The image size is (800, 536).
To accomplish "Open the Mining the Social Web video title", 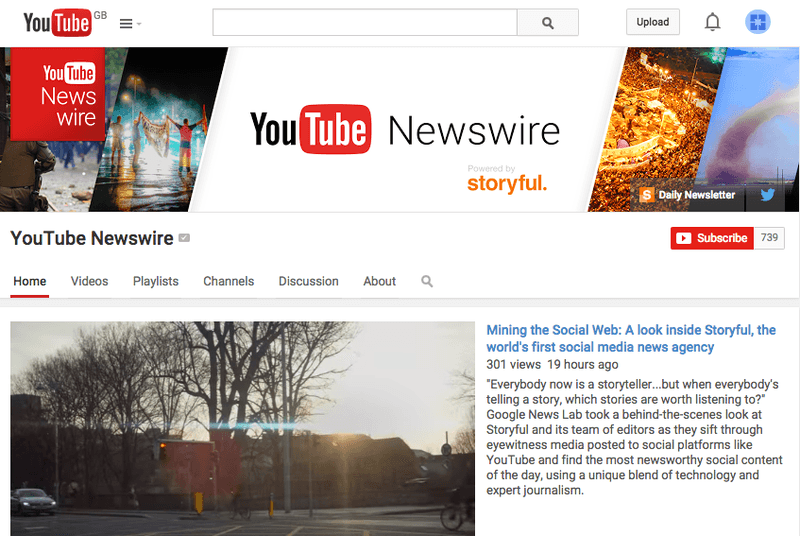I will pos(630,338).
